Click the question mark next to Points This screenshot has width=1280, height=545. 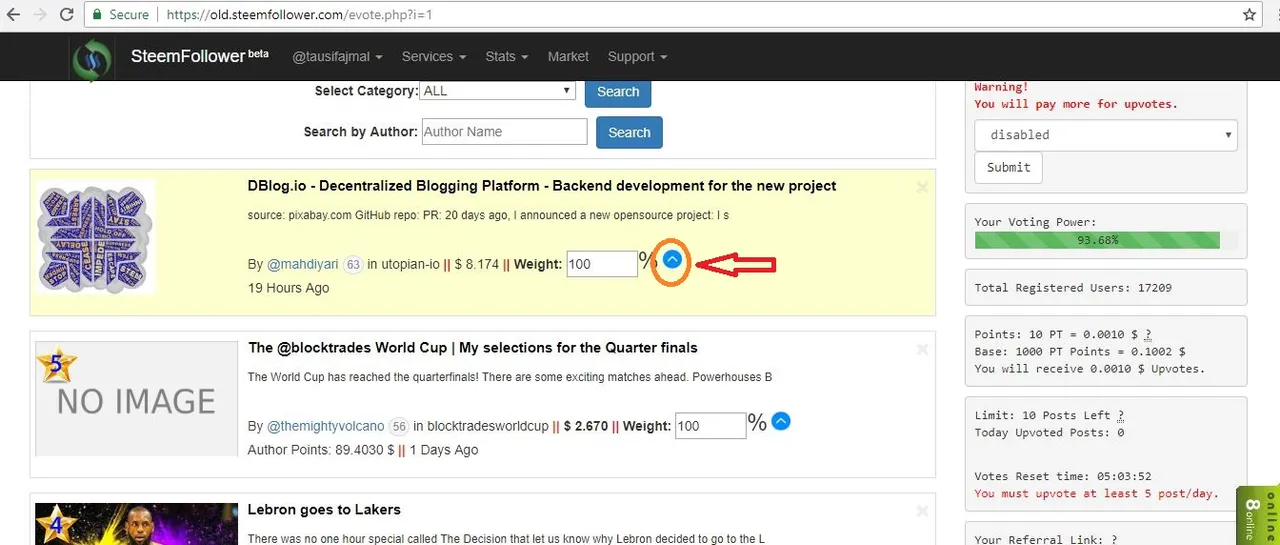[1148, 334]
